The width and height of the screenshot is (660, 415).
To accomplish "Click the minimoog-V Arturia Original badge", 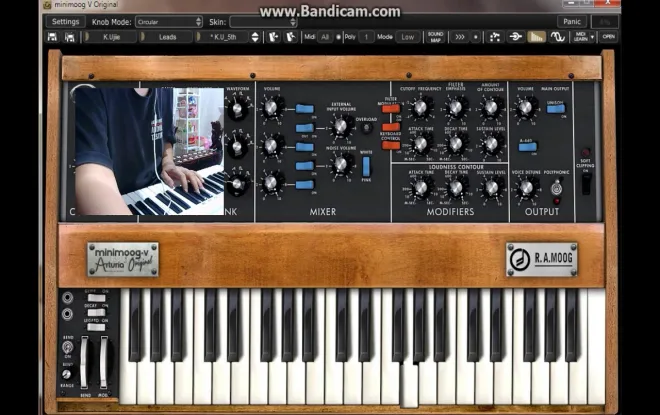I will (123, 259).
